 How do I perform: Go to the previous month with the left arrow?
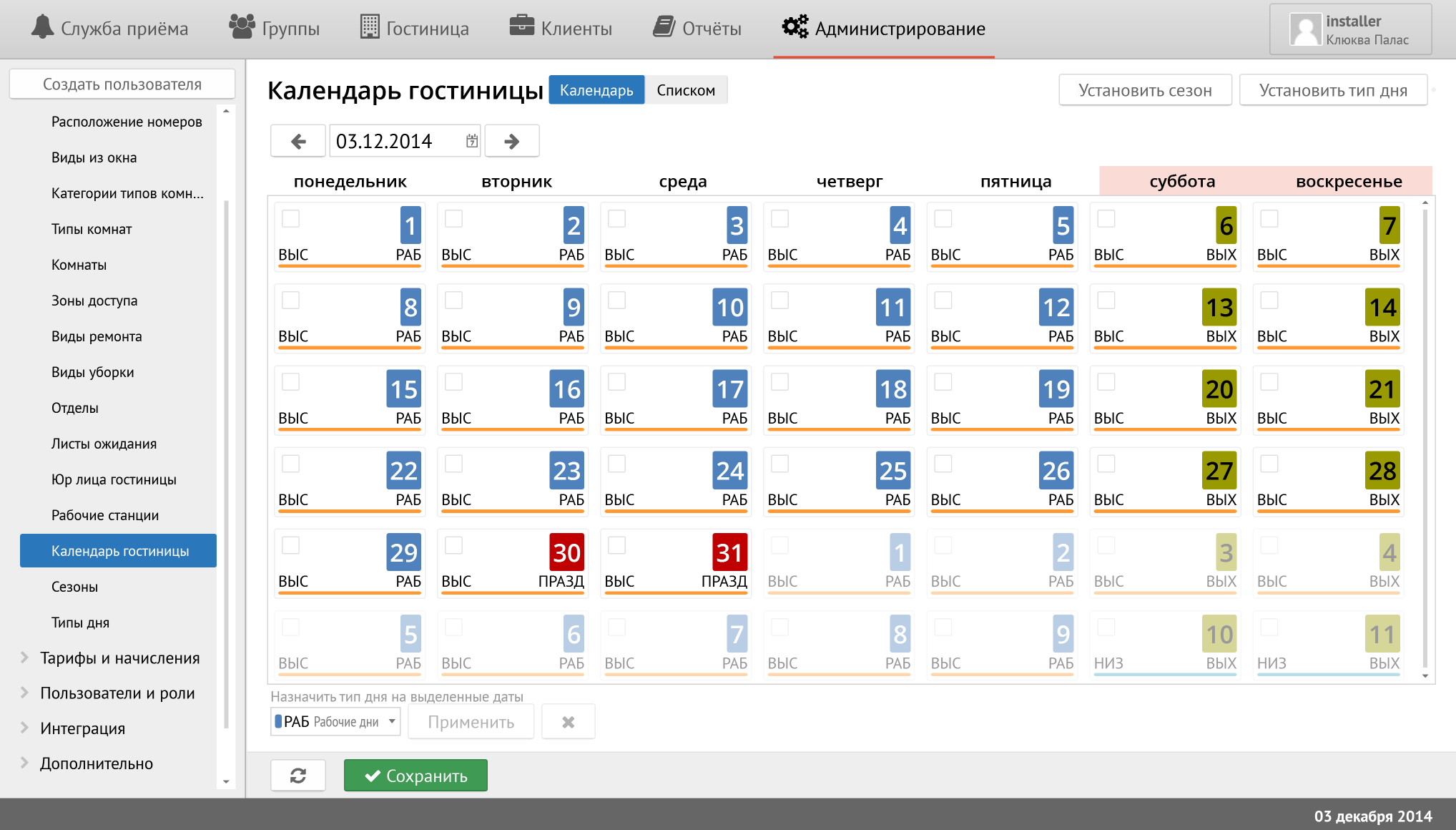click(298, 141)
